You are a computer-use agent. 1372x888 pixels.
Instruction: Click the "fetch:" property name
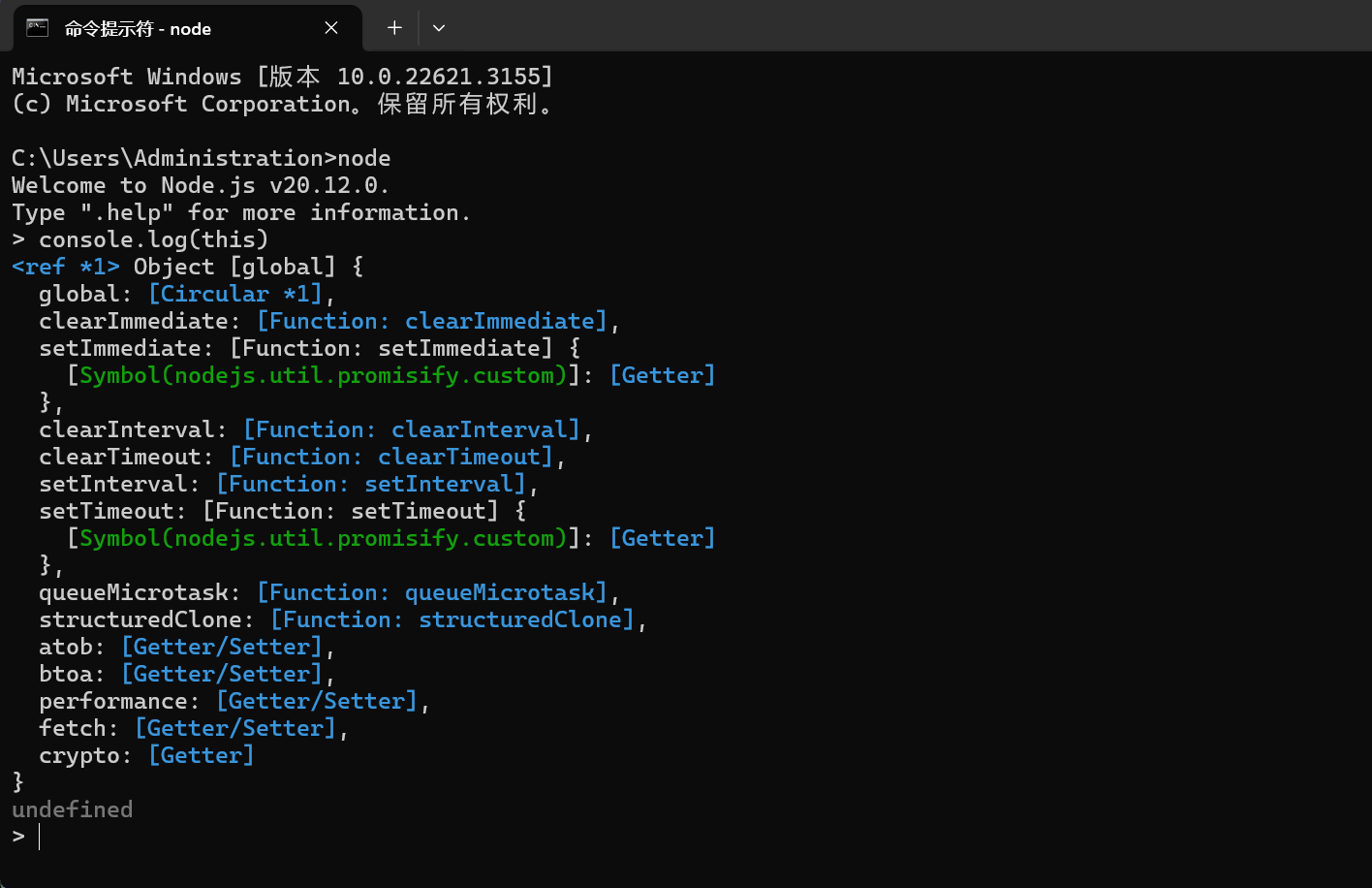point(79,728)
